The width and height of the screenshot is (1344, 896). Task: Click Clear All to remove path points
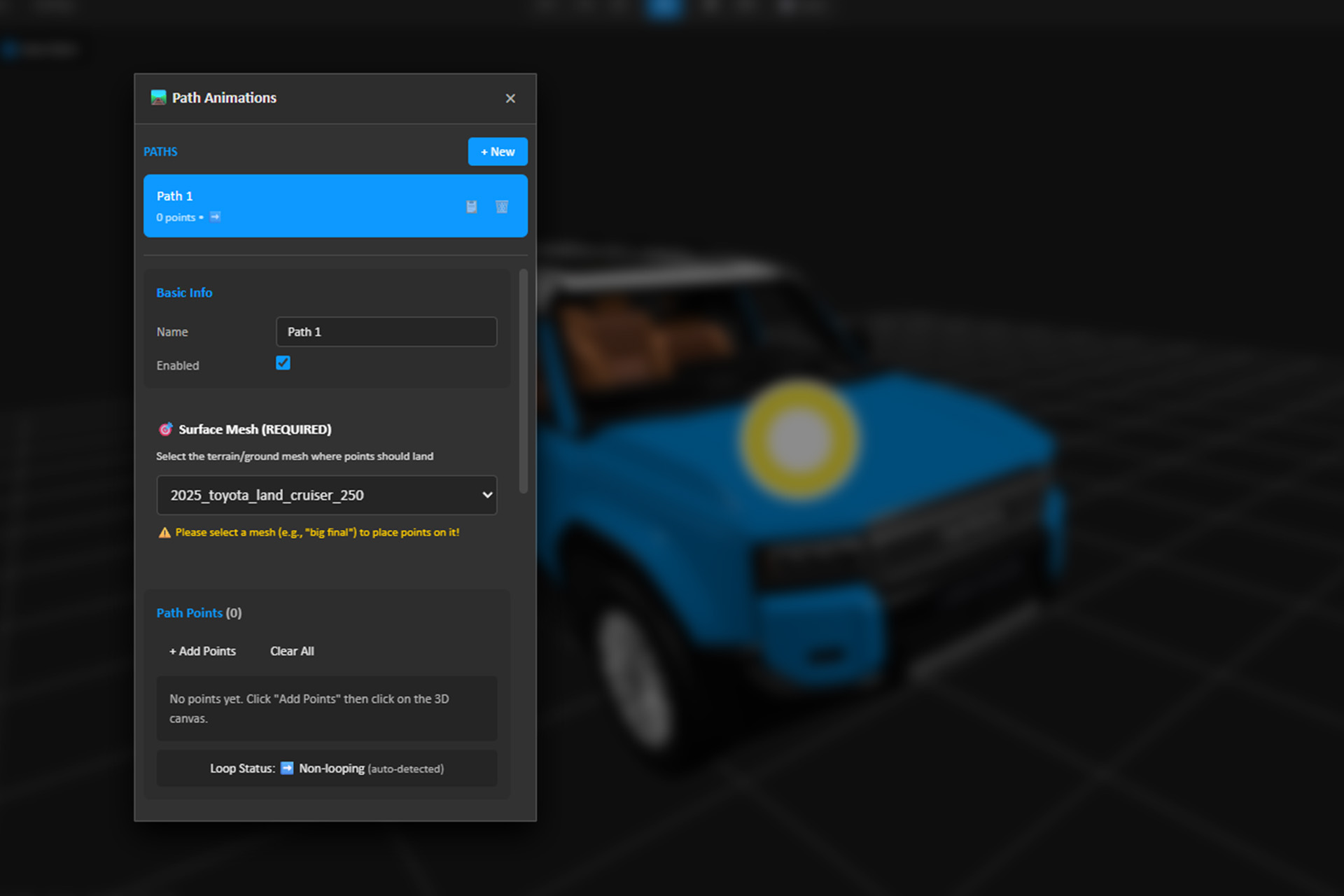tap(292, 651)
